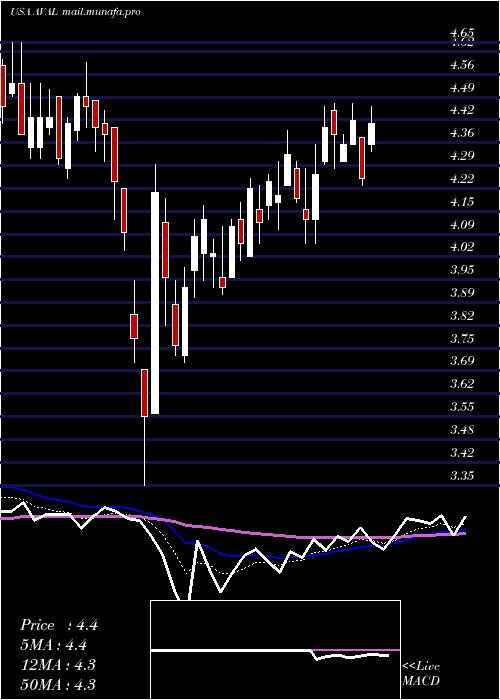Select the 3.75 price axis label
The width and height of the screenshot is (500, 700).
click(x=462, y=339)
